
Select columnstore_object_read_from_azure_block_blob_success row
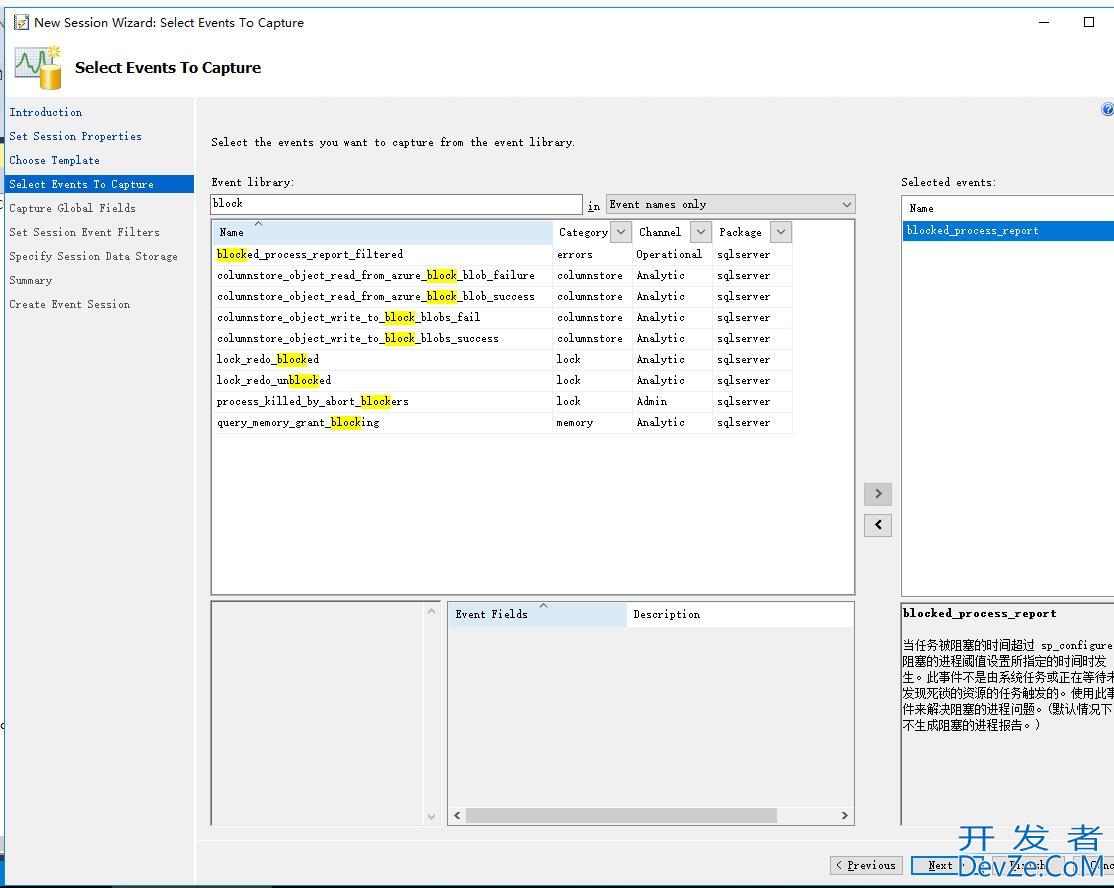click(502, 296)
